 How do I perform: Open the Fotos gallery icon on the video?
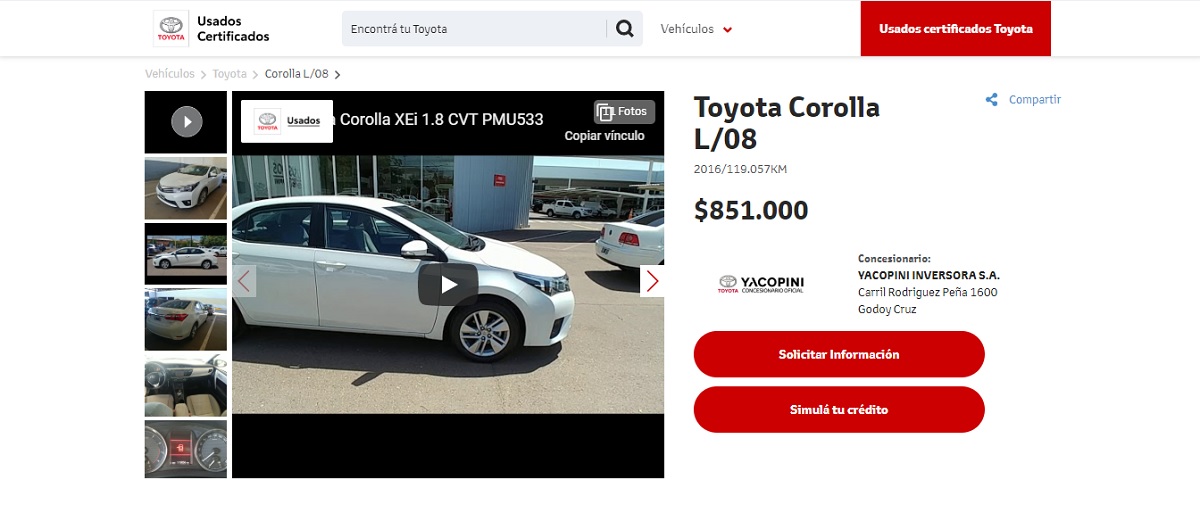tap(624, 112)
